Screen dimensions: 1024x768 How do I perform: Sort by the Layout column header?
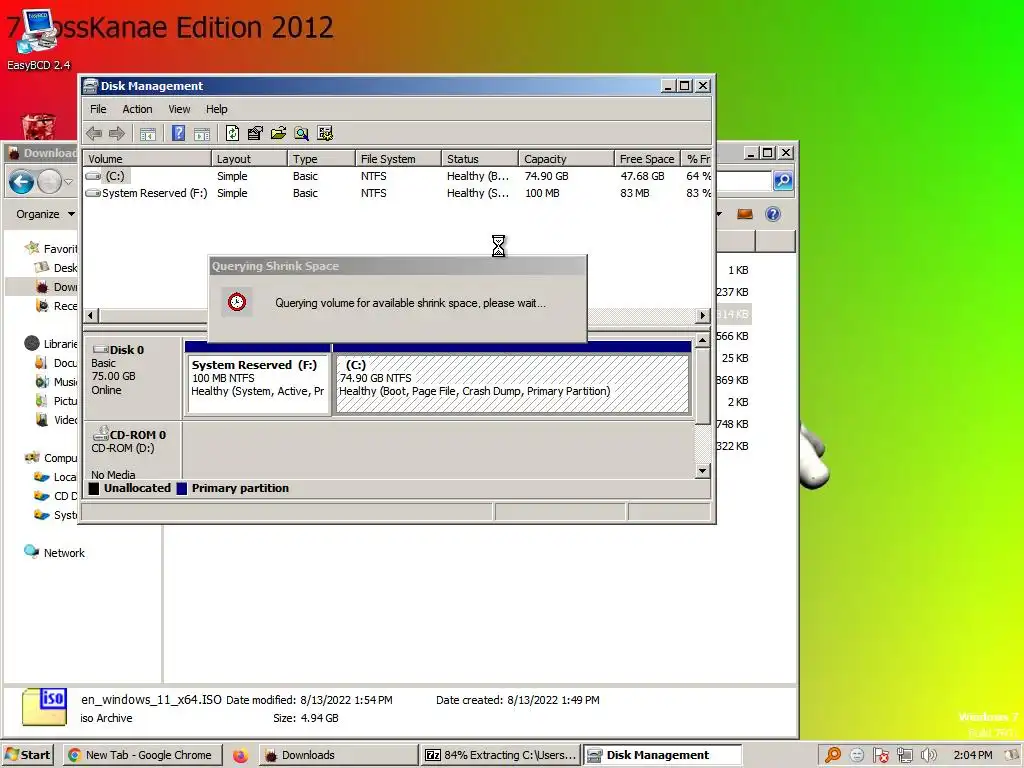[x=249, y=159]
